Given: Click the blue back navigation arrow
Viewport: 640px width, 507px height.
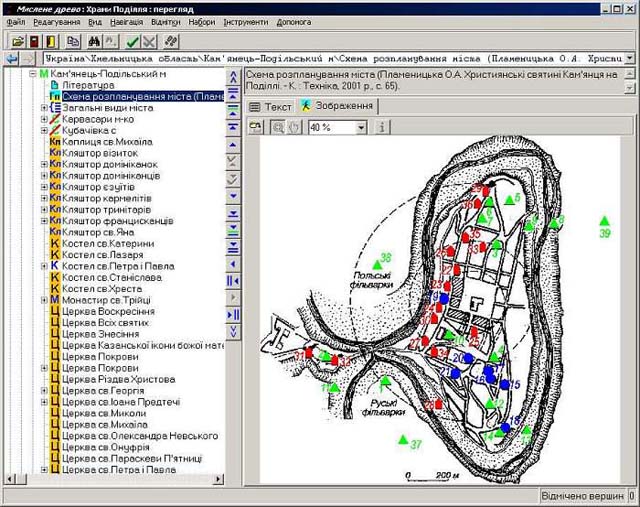Looking at the screenshot, I should (x=10, y=59).
